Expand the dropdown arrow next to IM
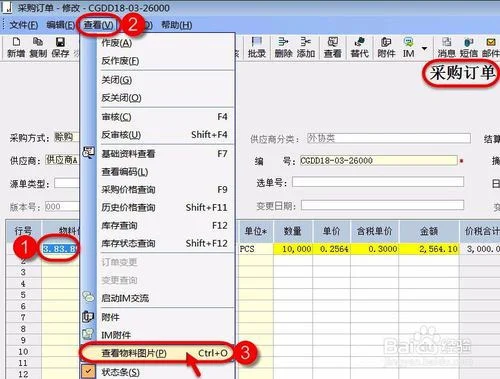500x379 pixels. pyautogui.click(x=424, y=48)
